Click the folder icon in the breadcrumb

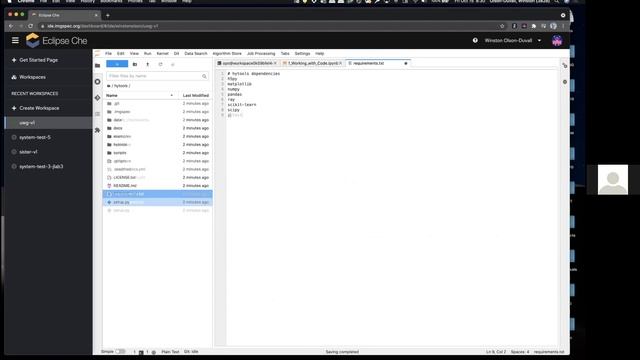(x=109, y=86)
